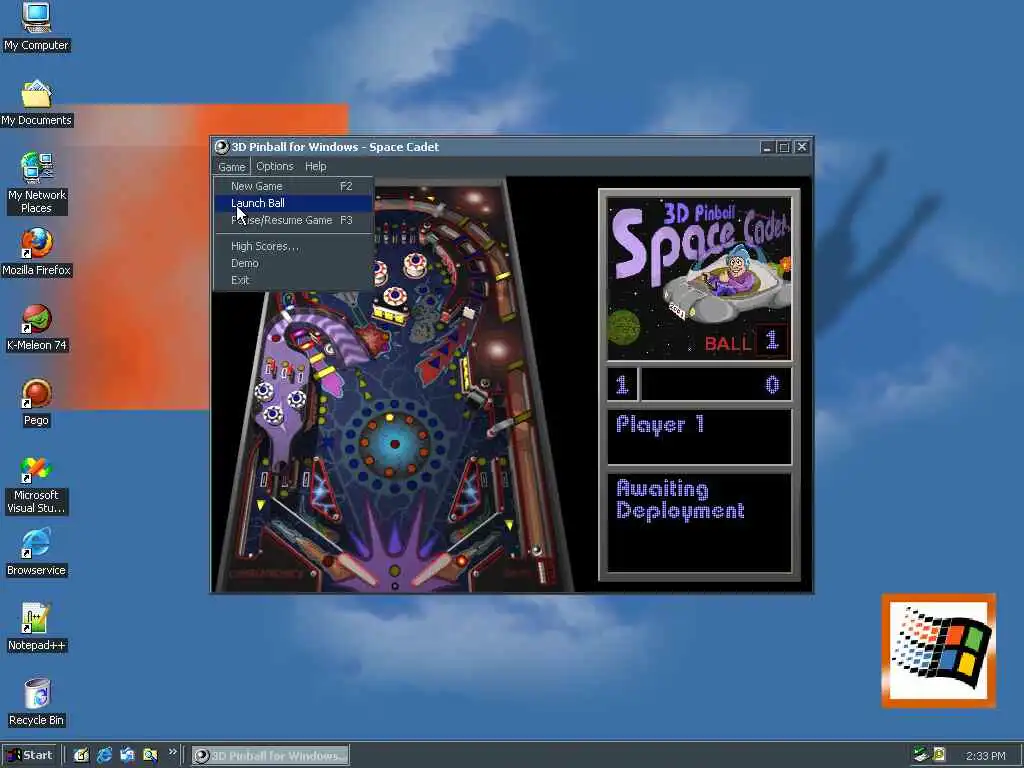This screenshot has width=1024, height=768.
Task: Select My Network Places icon
Action: click(37, 183)
